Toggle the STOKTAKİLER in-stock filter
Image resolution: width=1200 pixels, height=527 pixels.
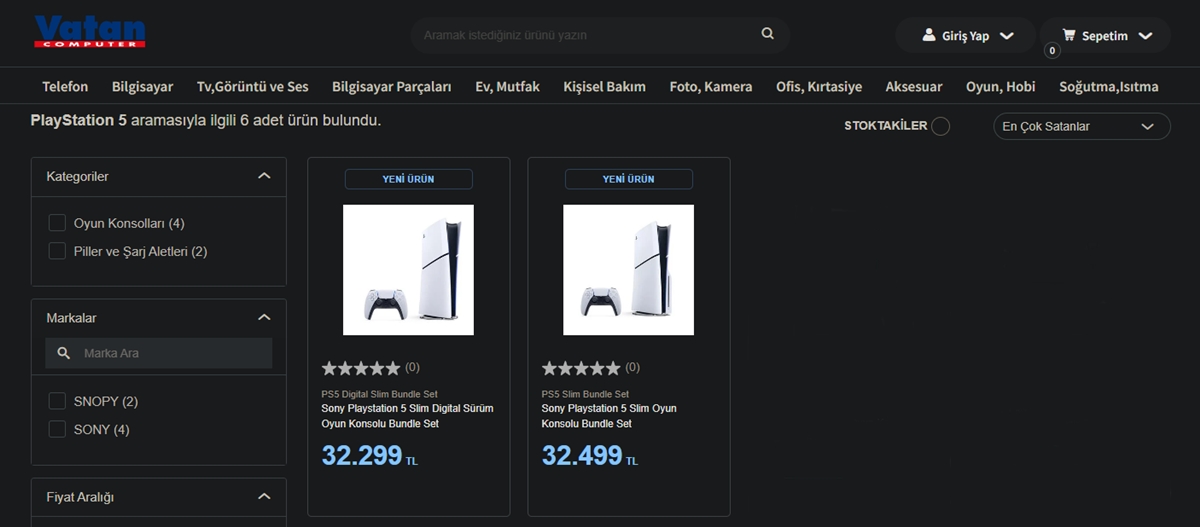click(940, 126)
